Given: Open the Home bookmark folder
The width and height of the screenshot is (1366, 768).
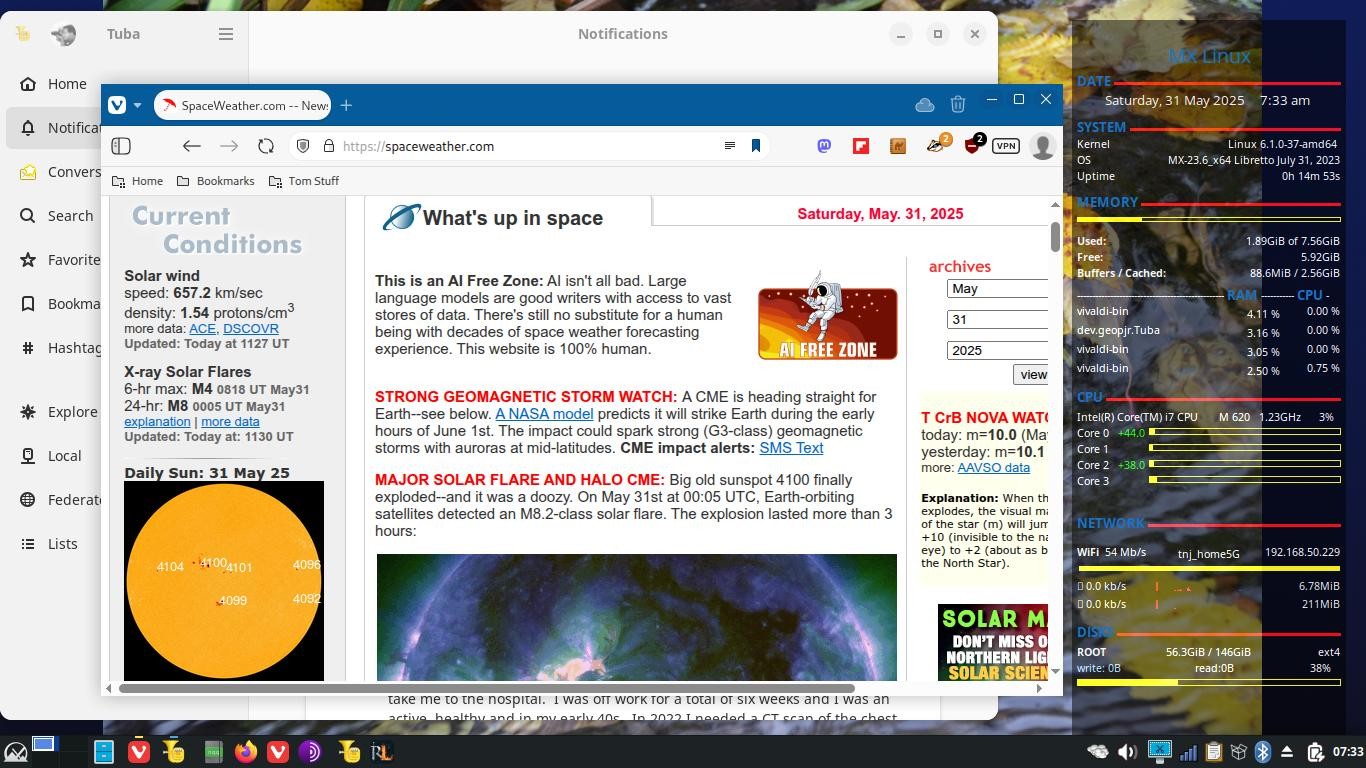Looking at the screenshot, I should (x=137, y=181).
